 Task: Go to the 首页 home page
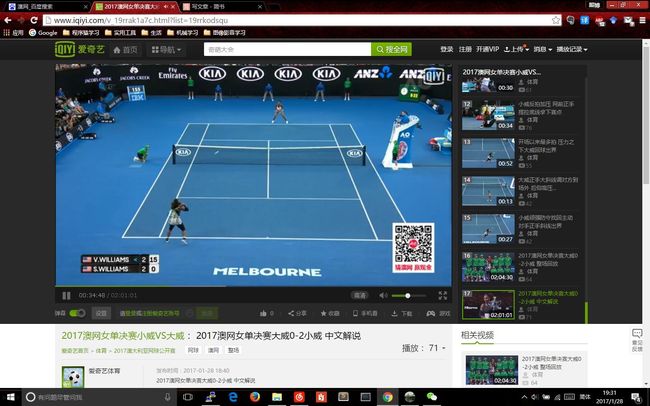(126, 50)
